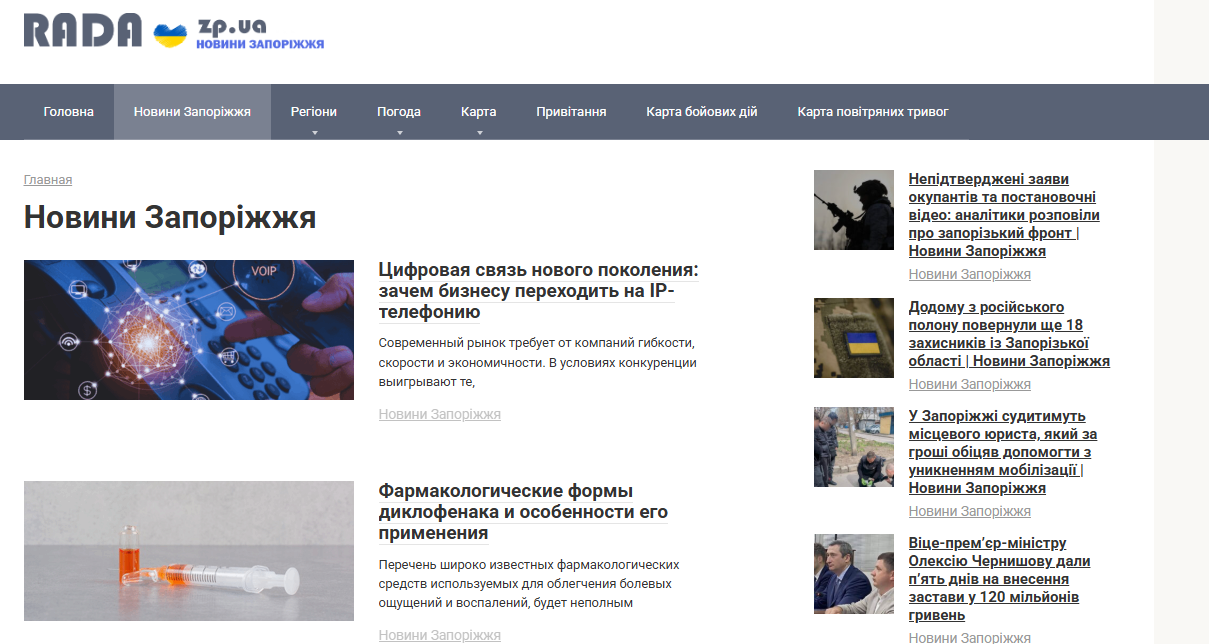
Task: Open the Ukrainian flag patch thumbnail
Action: coord(854,338)
